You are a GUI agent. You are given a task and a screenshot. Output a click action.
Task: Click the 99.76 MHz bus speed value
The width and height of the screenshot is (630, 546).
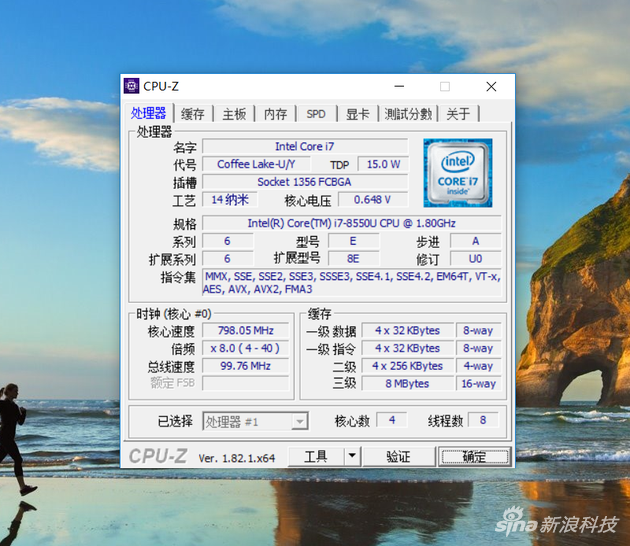(x=245, y=366)
